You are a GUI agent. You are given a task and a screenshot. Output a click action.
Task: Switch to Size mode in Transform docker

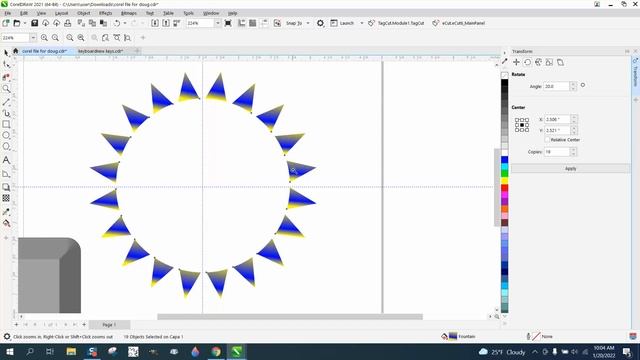pos(549,62)
